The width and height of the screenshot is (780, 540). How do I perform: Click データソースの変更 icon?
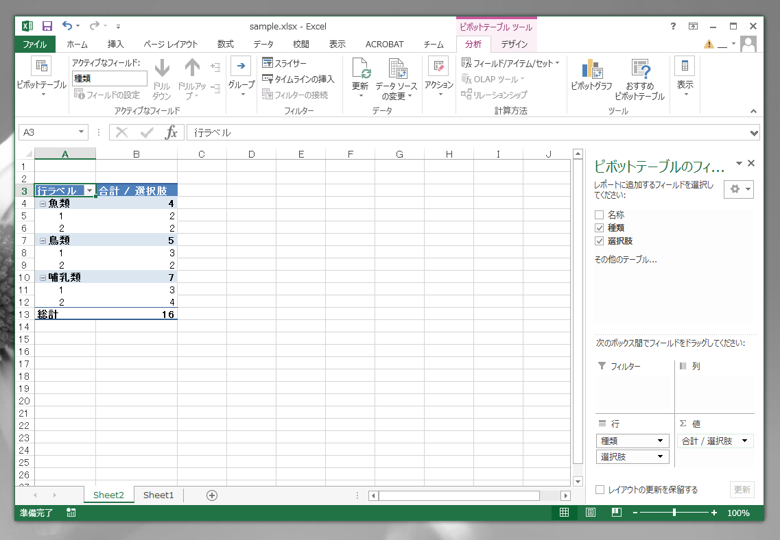pyautogui.click(x=397, y=69)
